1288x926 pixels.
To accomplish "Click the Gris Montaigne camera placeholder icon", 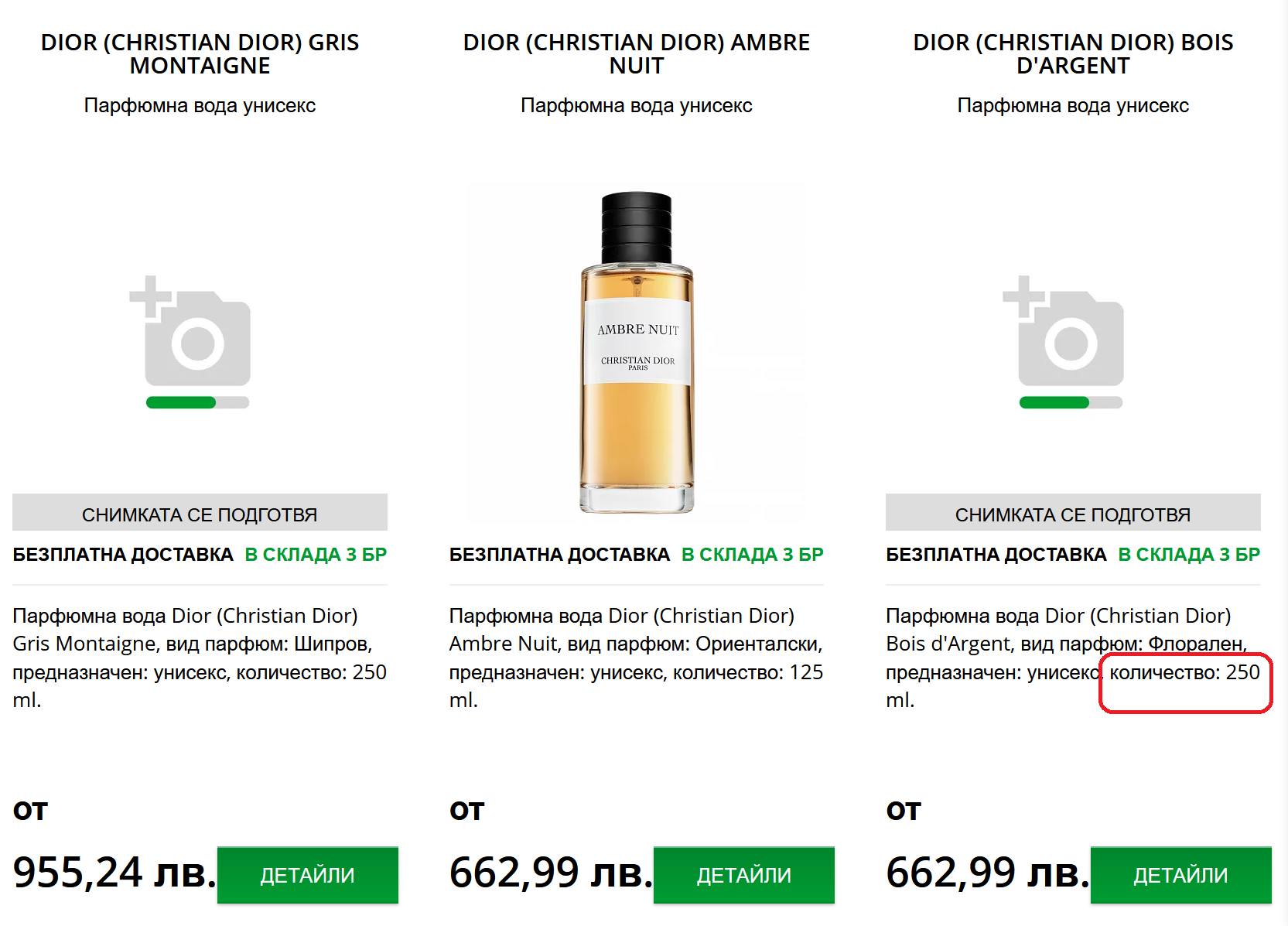I will coord(190,330).
